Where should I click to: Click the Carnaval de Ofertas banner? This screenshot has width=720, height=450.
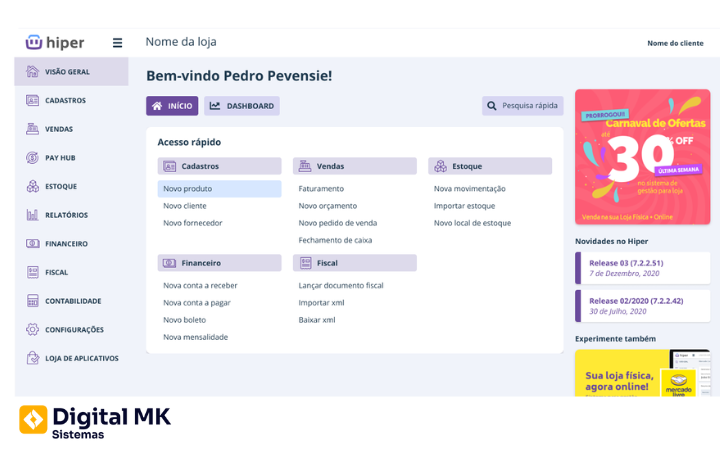[x=642, y=157]
